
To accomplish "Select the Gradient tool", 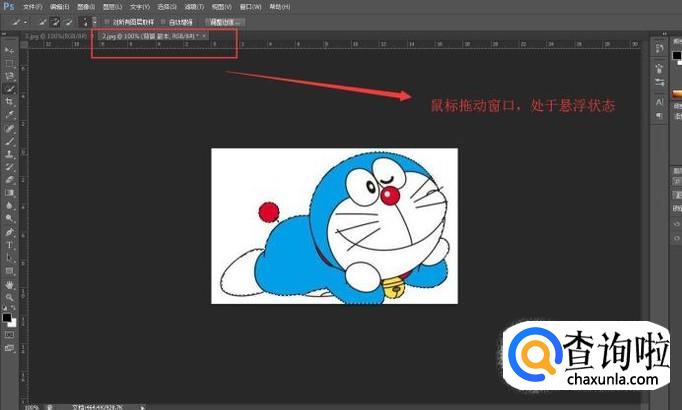I will (x=9, y=193).
